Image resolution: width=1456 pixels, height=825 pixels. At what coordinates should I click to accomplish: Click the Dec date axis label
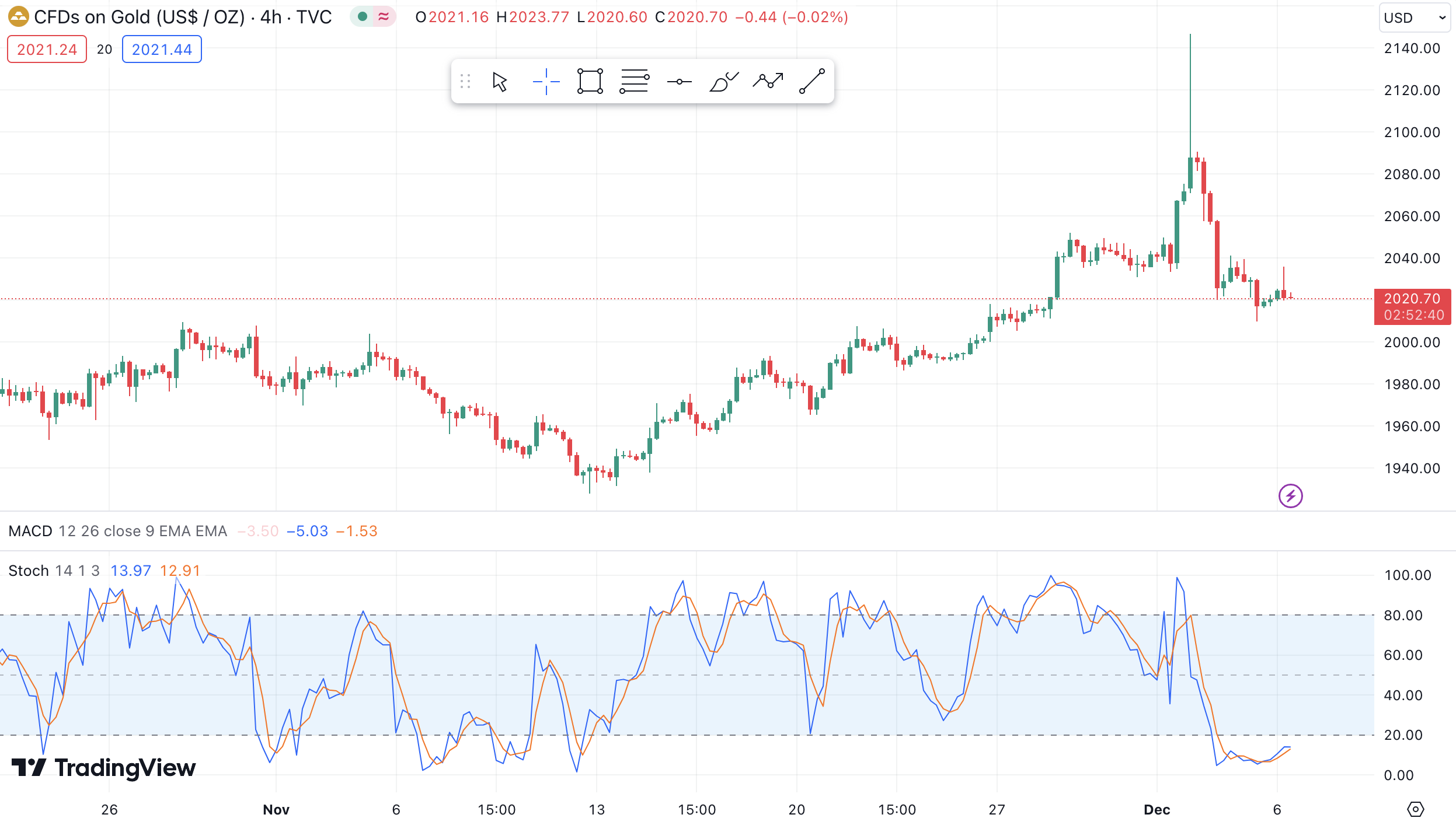click(x=1157, y=810)
